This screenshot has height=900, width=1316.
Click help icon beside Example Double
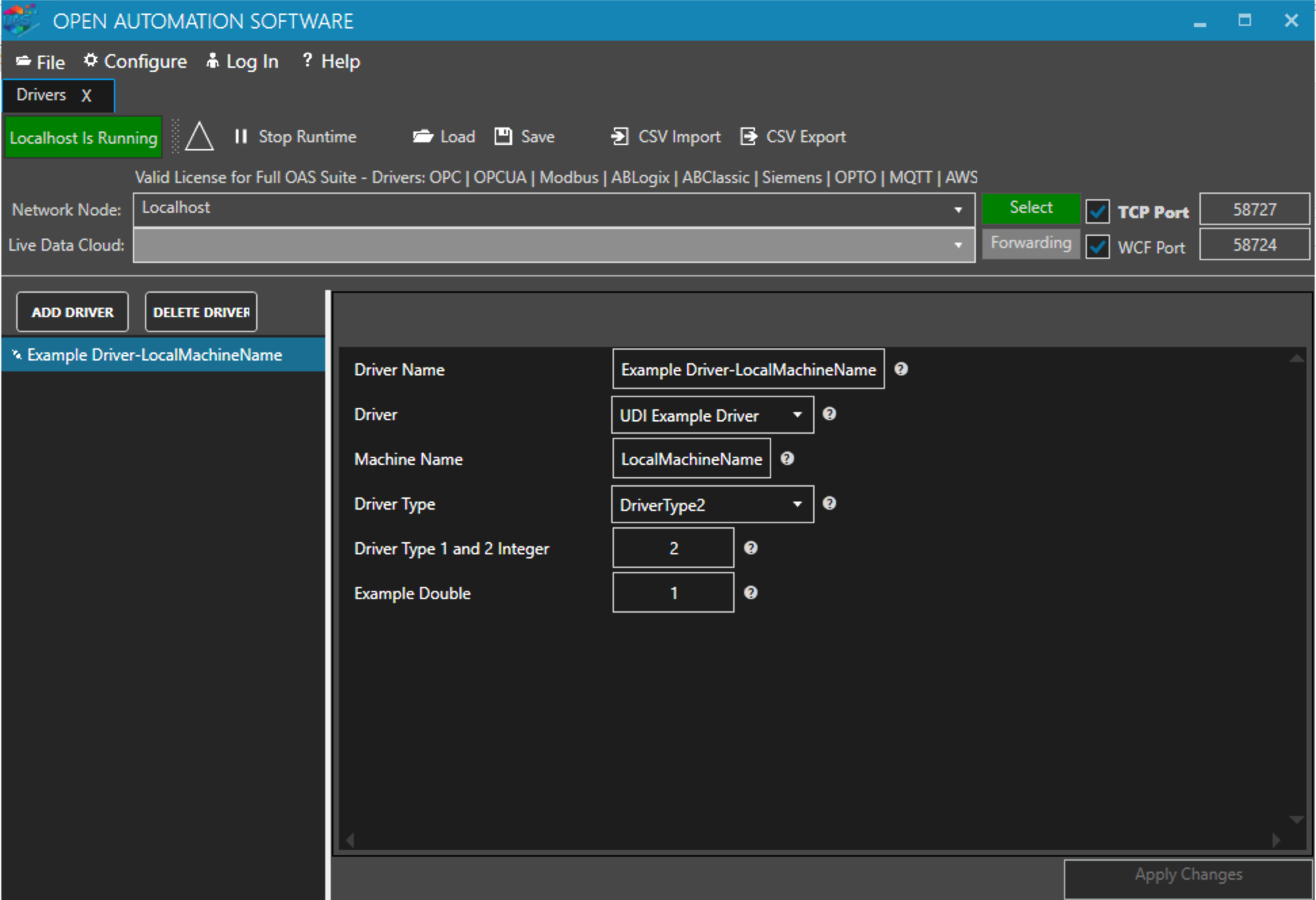[750, 593]
